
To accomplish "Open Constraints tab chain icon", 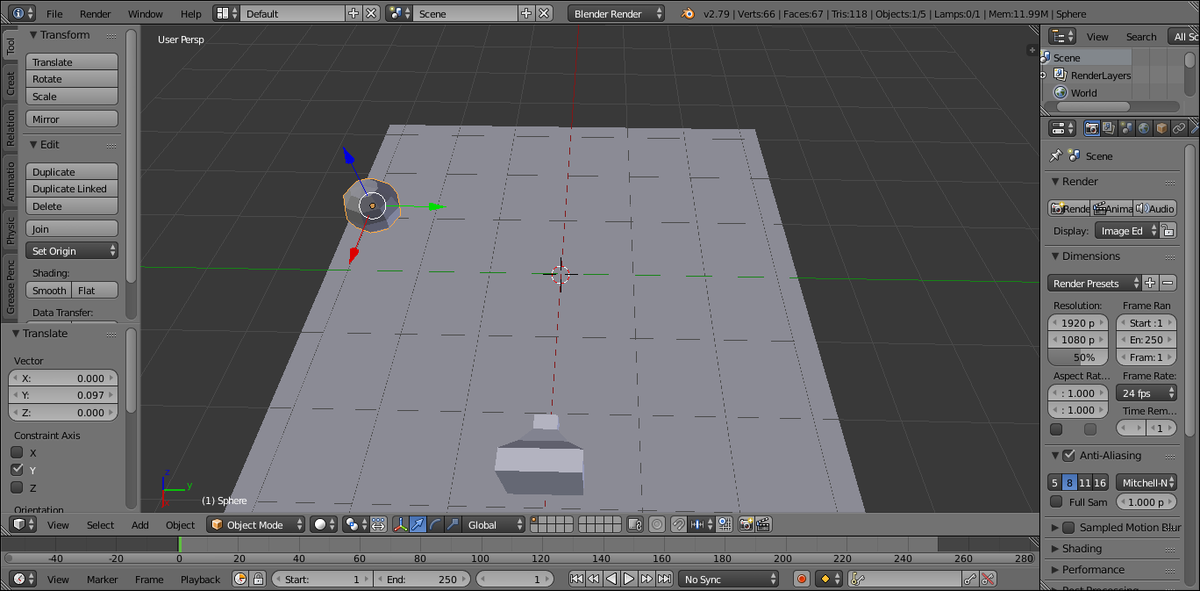I will pos(1179,128).
